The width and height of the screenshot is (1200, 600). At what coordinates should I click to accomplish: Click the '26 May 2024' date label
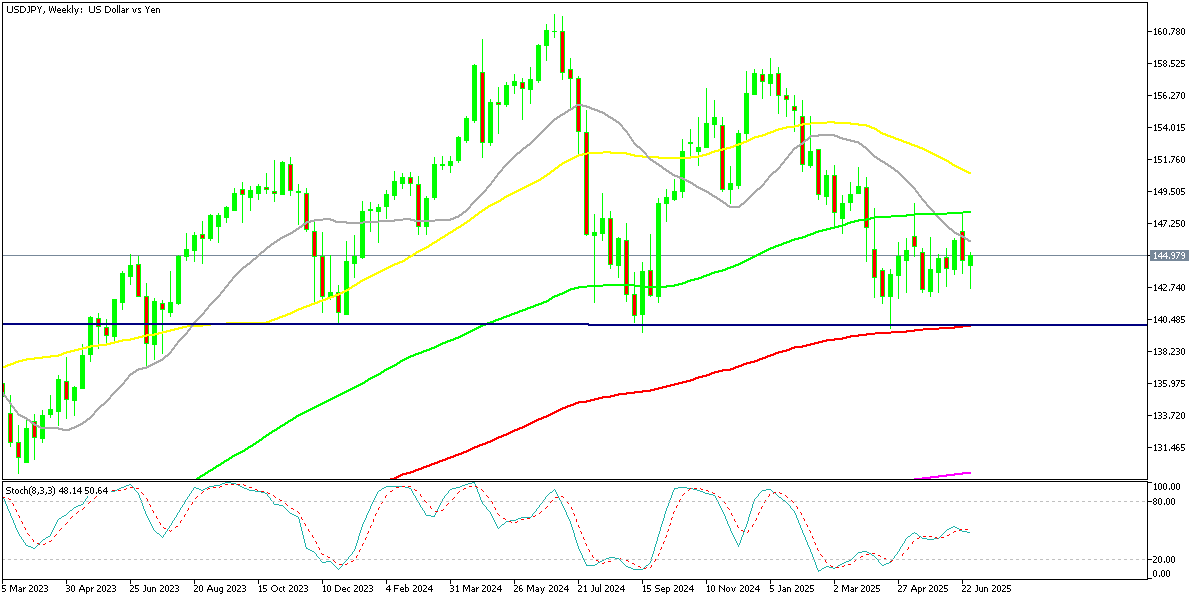540,590
